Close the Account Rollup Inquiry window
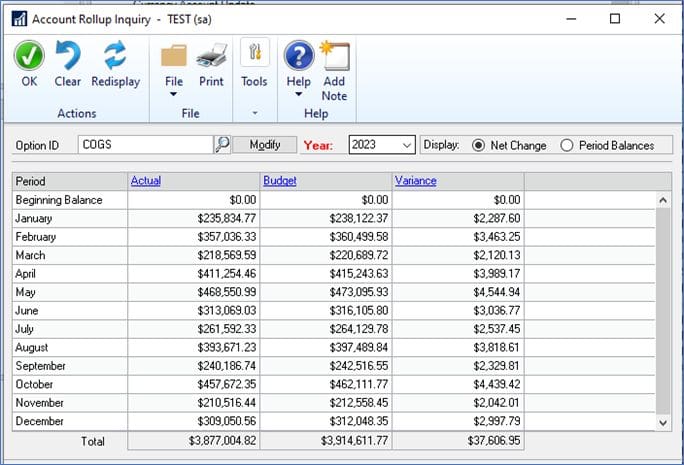 point(660,19)
